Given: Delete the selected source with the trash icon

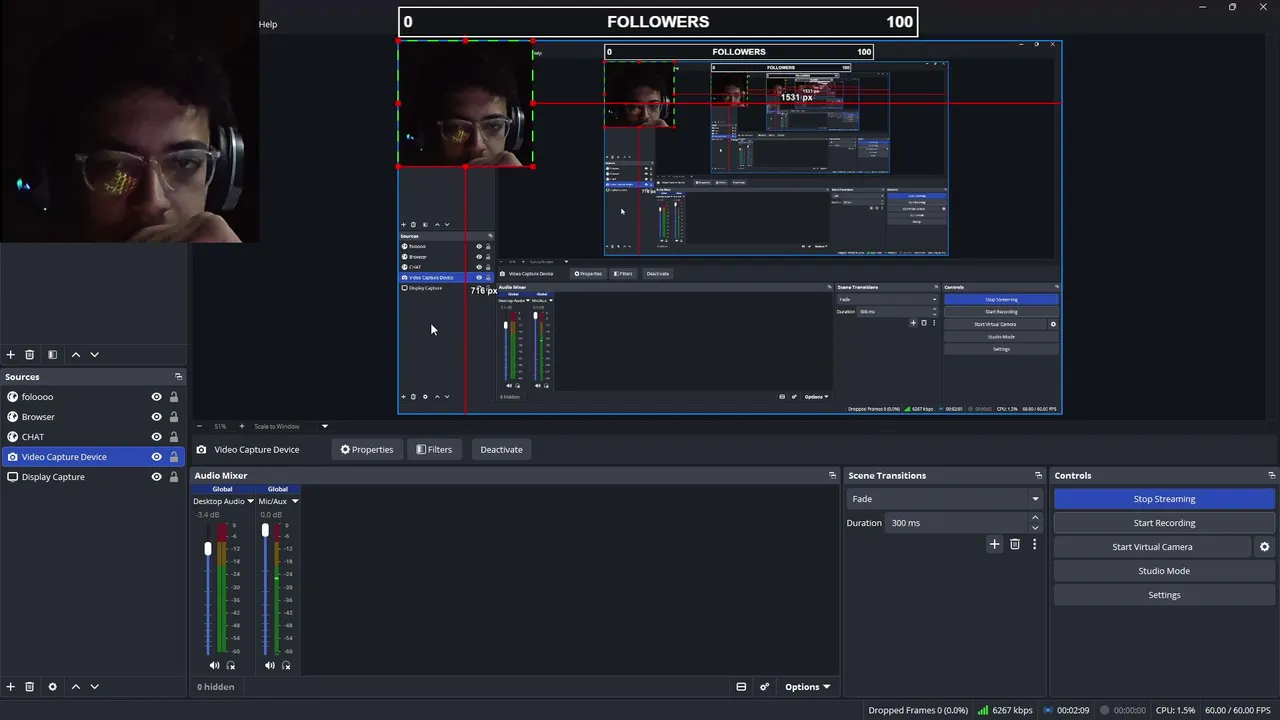Looking at the screenshot, I should (30, 687).
